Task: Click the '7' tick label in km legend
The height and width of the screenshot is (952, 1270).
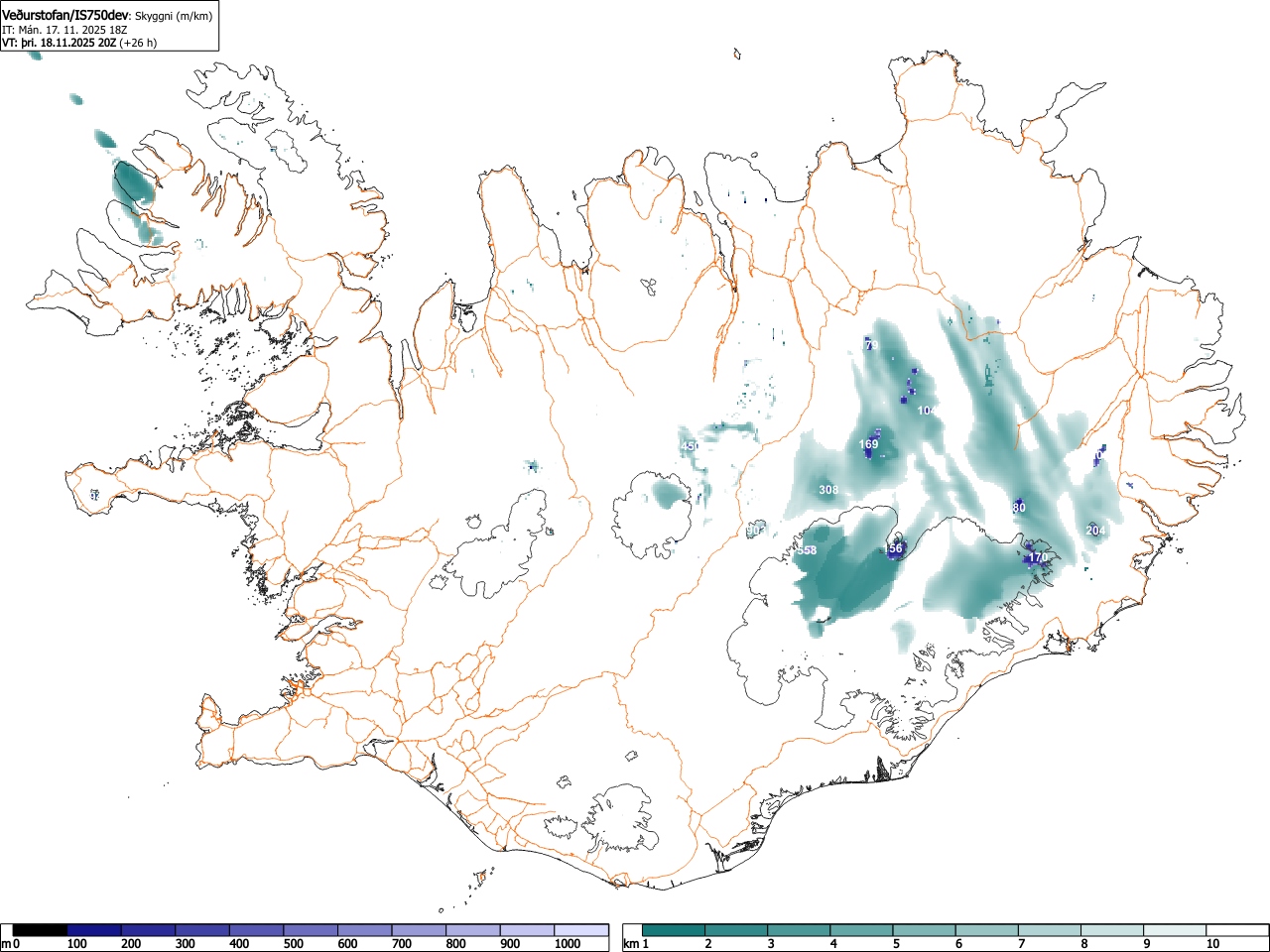Action: tap(1021, 944)
